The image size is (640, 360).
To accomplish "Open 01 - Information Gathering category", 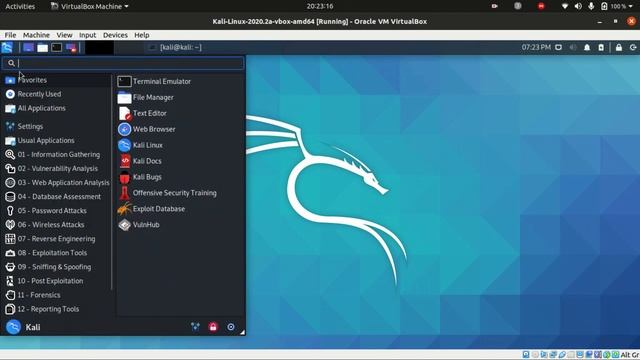I will [56, 155].
